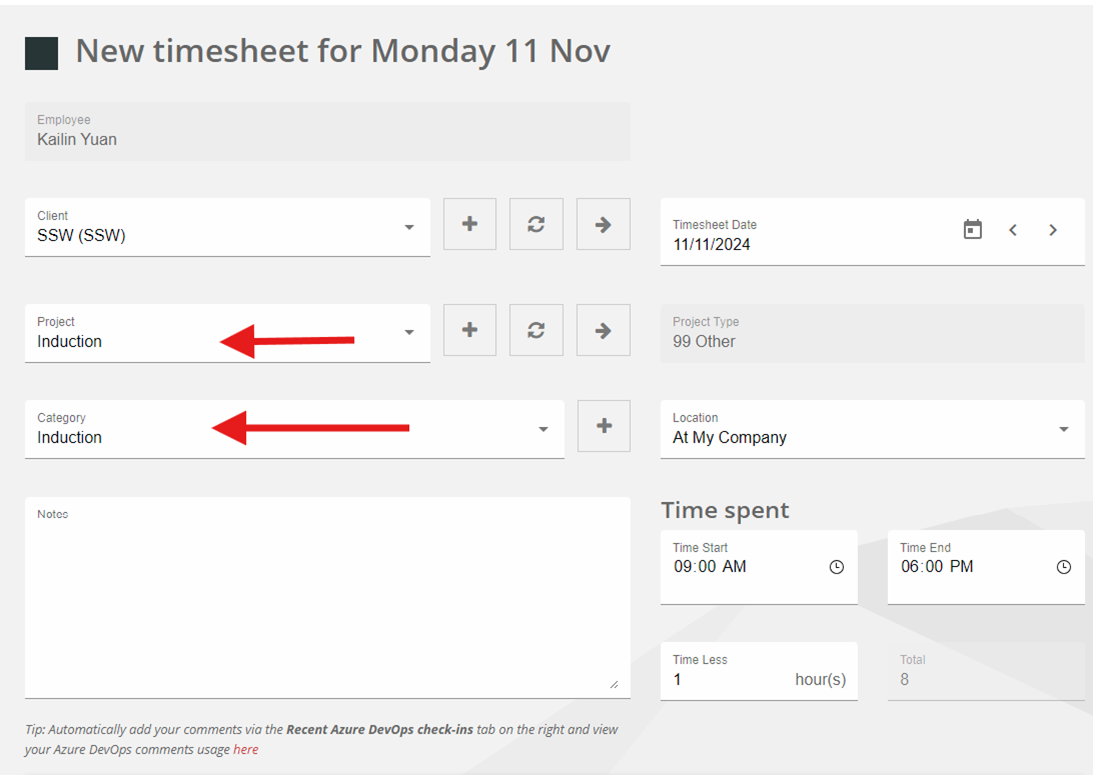Screen dimensions: 1093x775
Task: Refresh the Client list
Action: coord(536,224)
